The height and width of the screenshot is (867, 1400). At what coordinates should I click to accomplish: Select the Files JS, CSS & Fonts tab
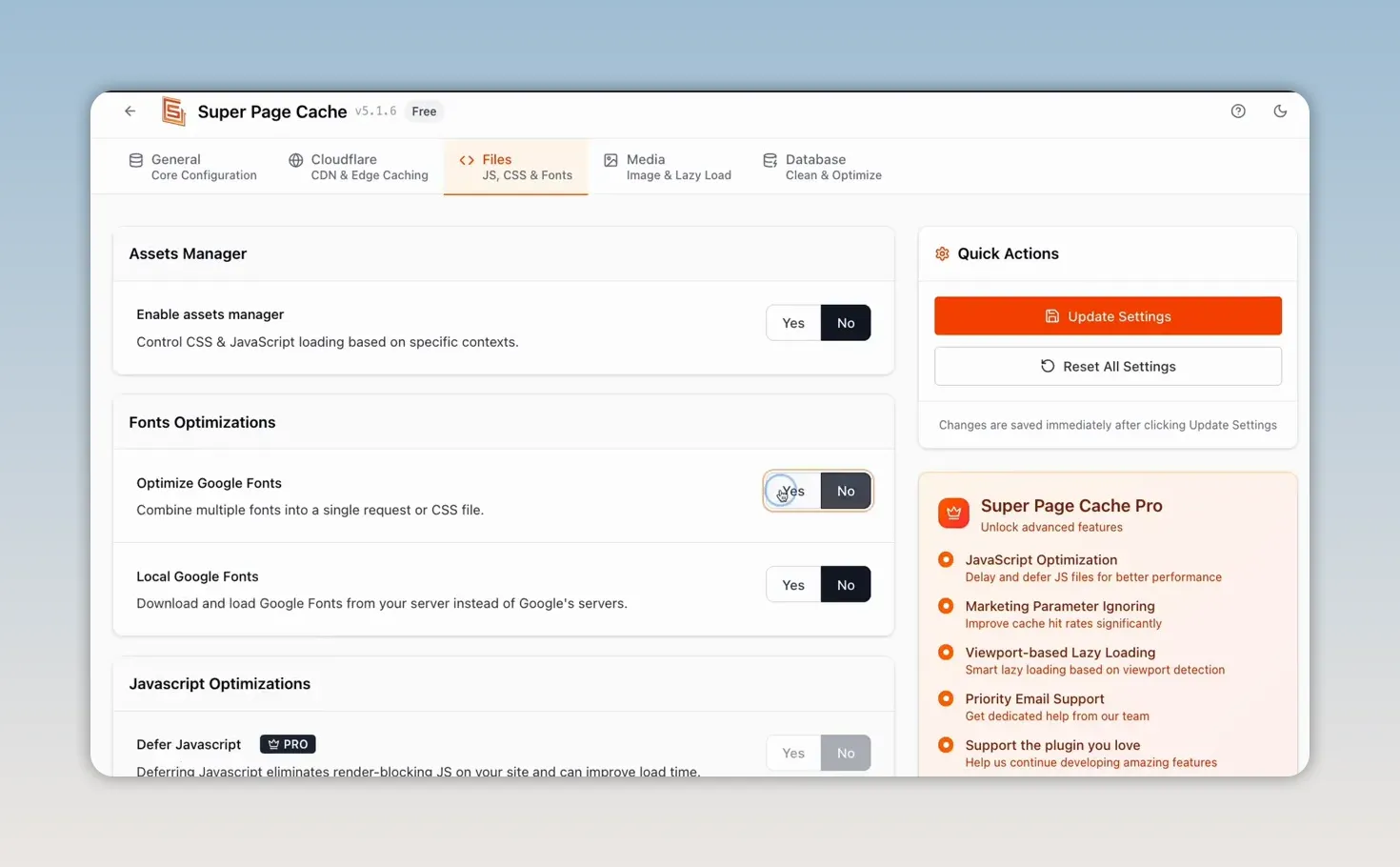click(x=516, y=167)
